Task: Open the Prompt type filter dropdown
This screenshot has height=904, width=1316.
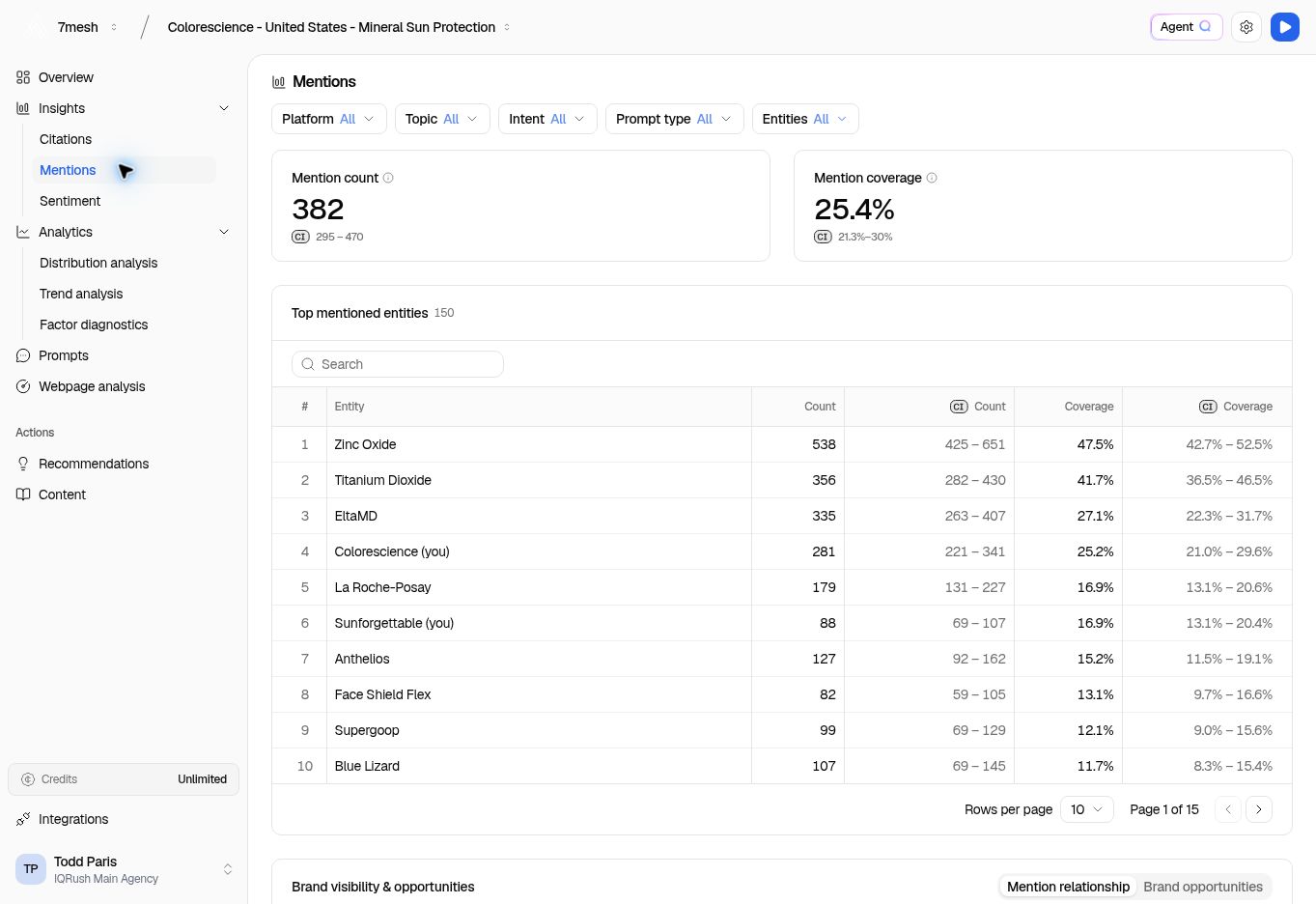Action: [x=675, y=119]
